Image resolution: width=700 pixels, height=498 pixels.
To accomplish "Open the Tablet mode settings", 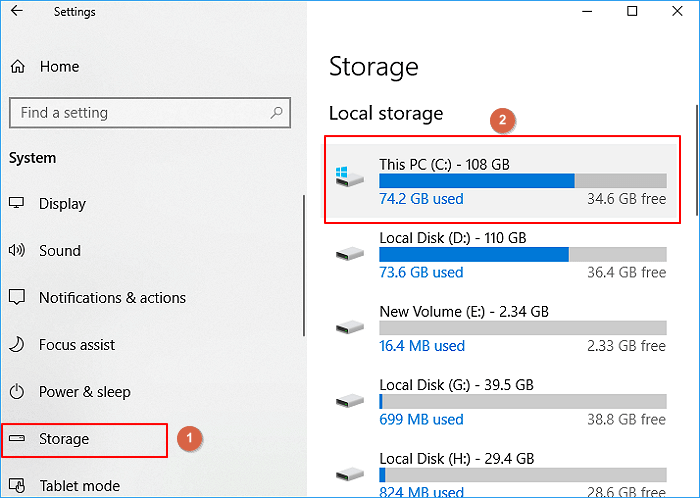I will coord(79,486).
